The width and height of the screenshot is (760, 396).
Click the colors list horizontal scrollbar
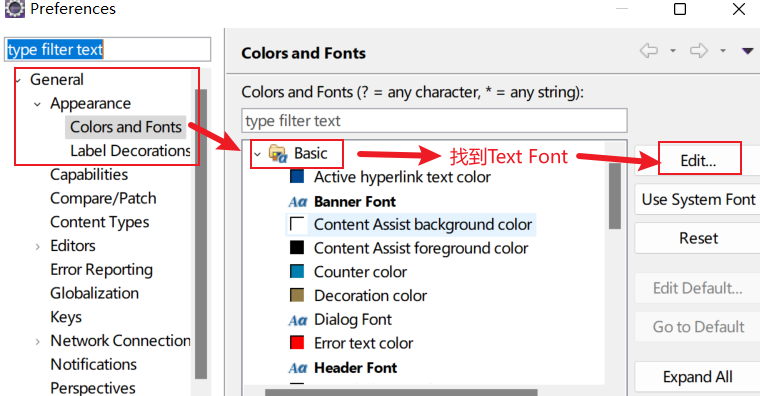(x=401, y=392)
